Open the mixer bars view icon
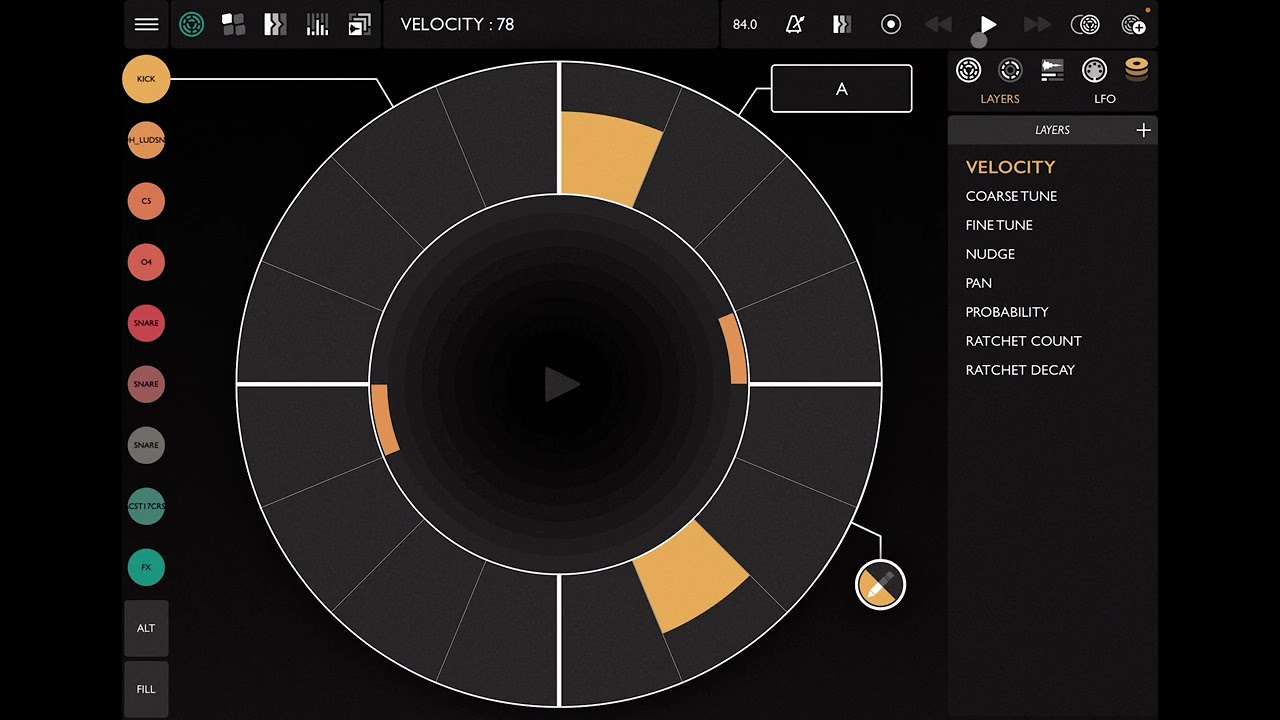 click(317, 24)
